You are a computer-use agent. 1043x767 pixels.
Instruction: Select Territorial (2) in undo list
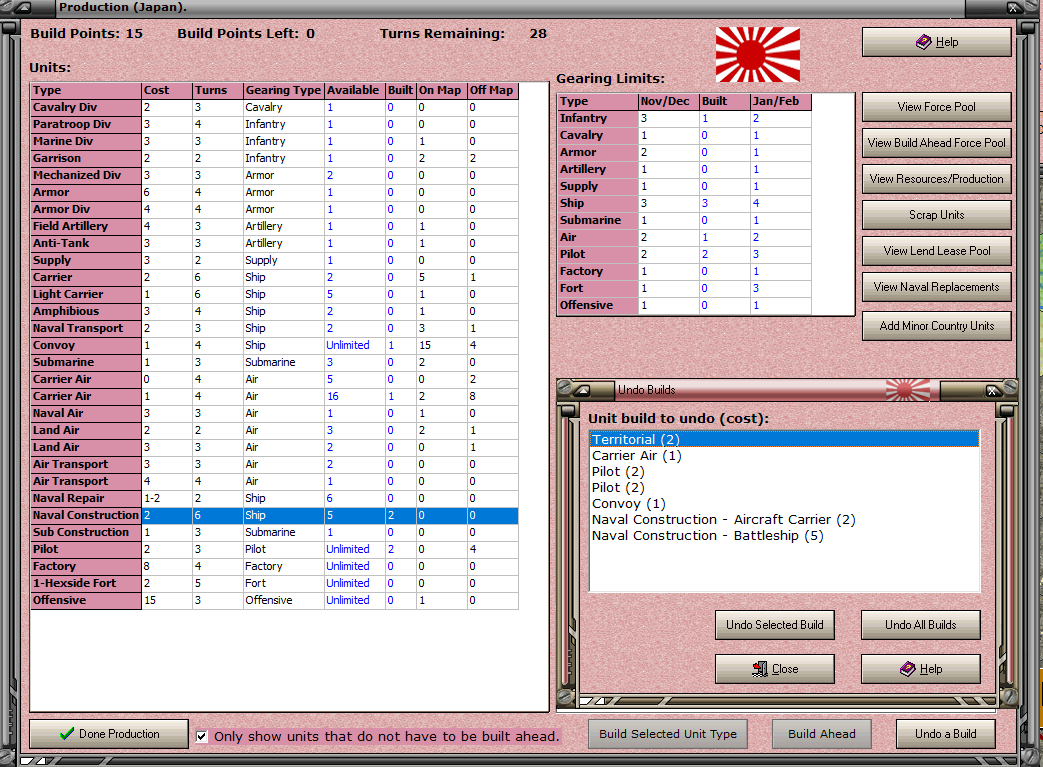(x=784, y=440)
